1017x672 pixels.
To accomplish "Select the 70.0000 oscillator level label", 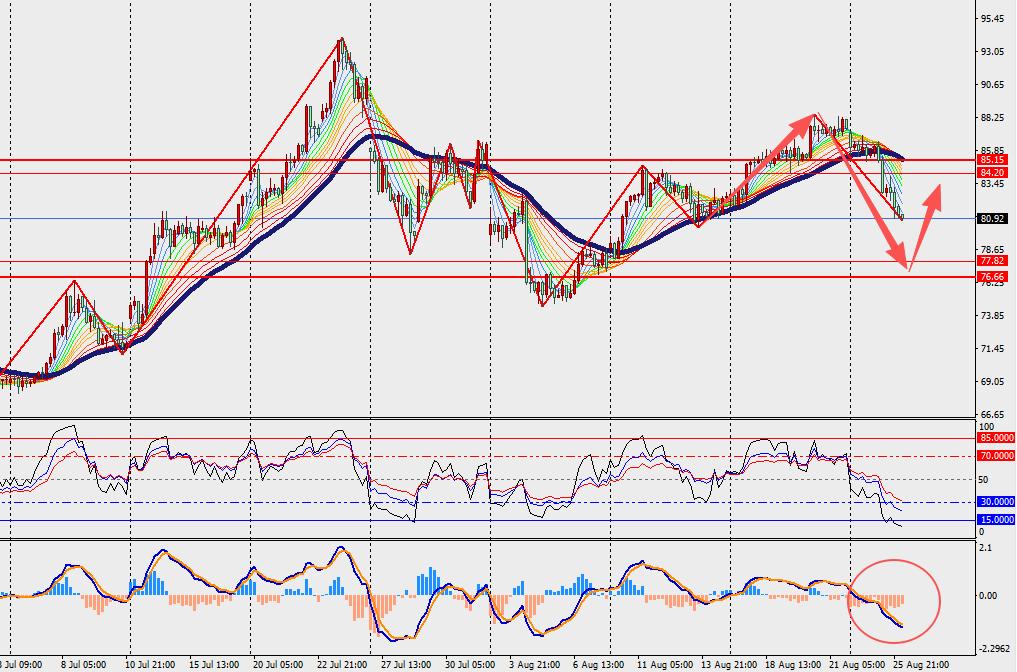I will (996, 456).
